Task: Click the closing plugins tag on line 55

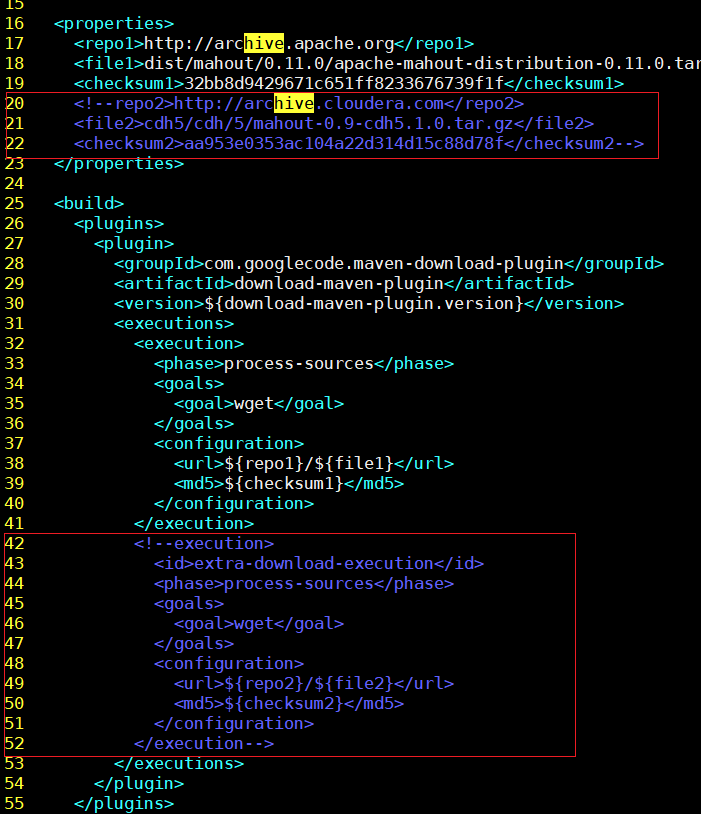Action: click(x=124, y=804)
